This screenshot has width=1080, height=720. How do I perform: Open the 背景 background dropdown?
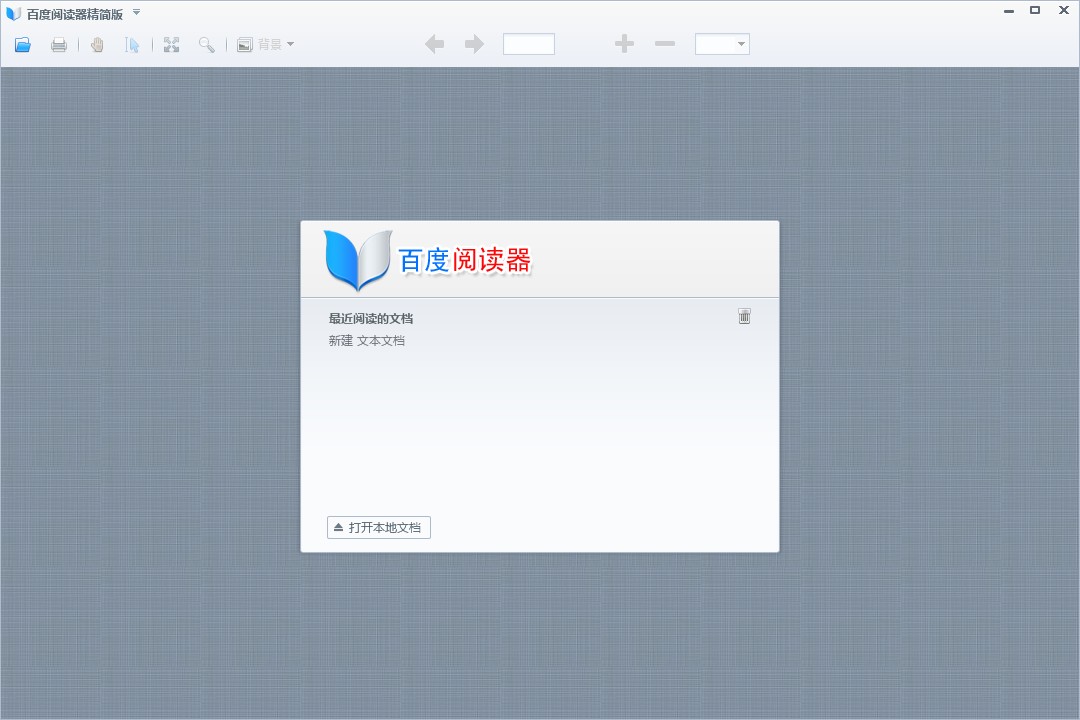tap(266, 45)
